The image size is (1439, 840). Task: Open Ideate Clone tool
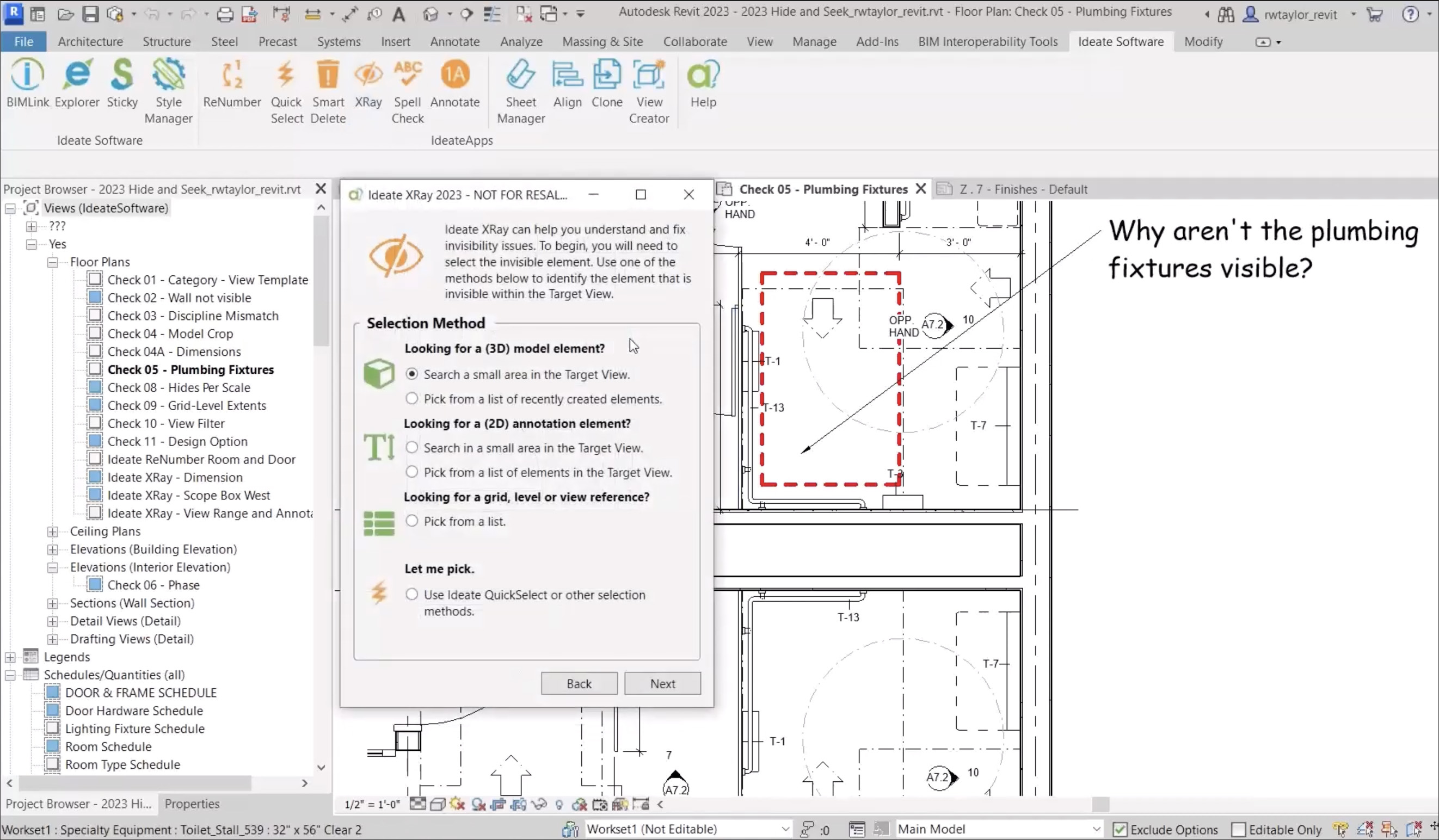607,83
